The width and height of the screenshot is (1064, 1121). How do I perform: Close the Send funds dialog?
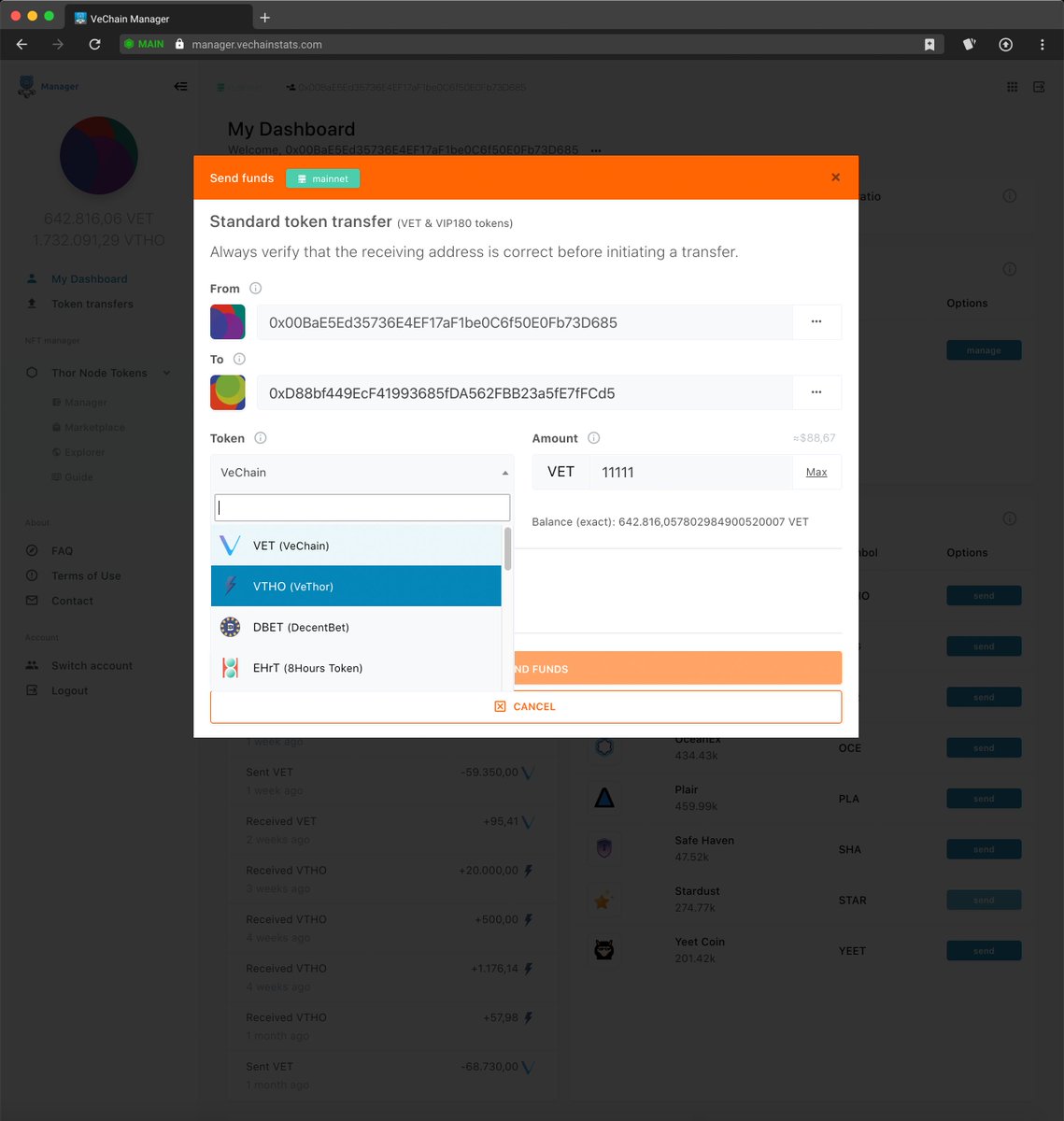835,177
